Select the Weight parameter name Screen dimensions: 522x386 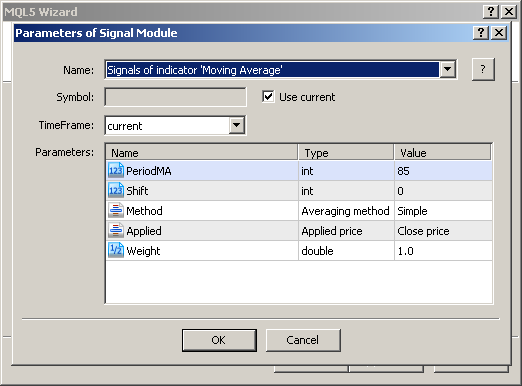click(143, 251)
